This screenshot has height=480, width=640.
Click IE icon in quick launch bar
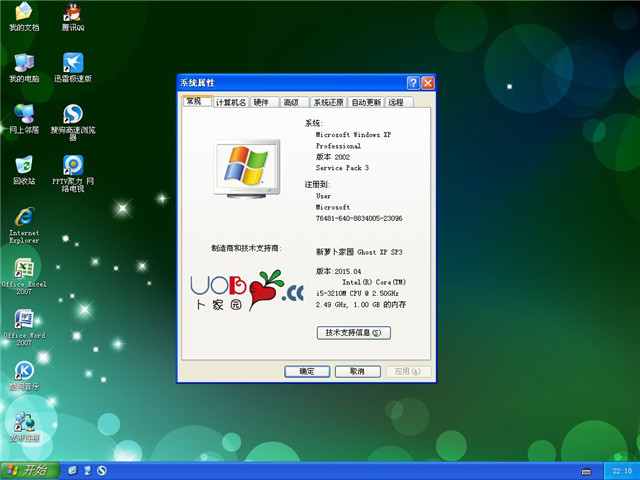coord(73,471)
